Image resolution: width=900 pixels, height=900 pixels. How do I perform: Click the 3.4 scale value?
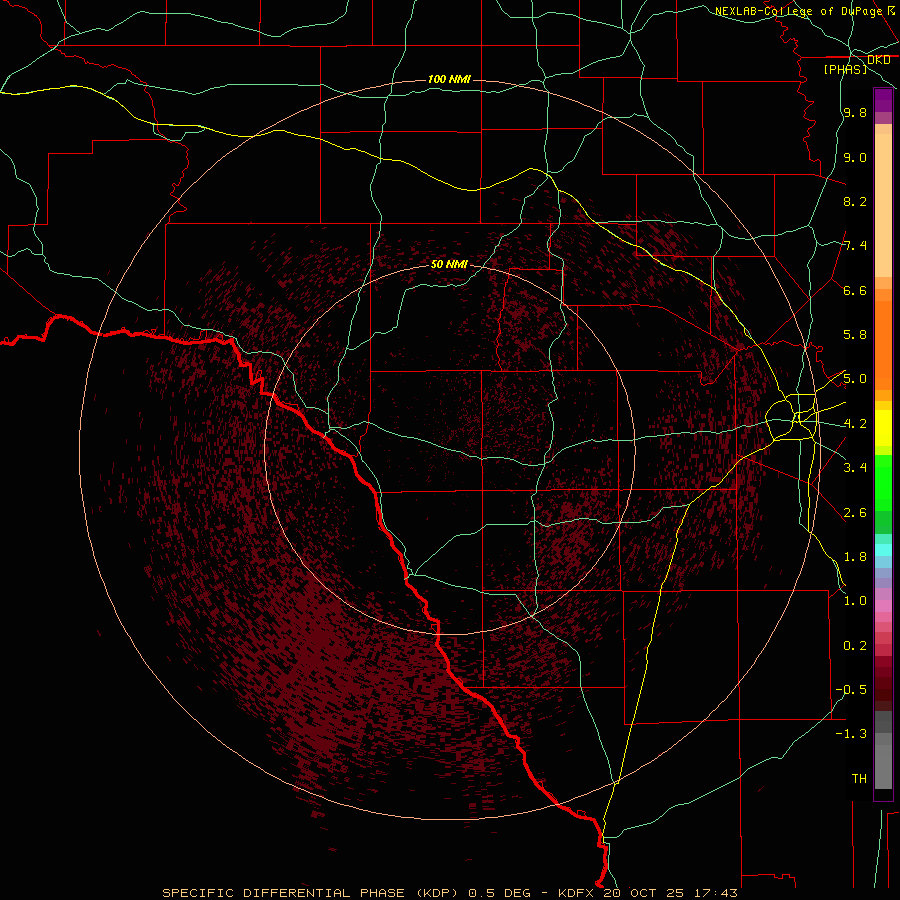click(x=855, y=468)
